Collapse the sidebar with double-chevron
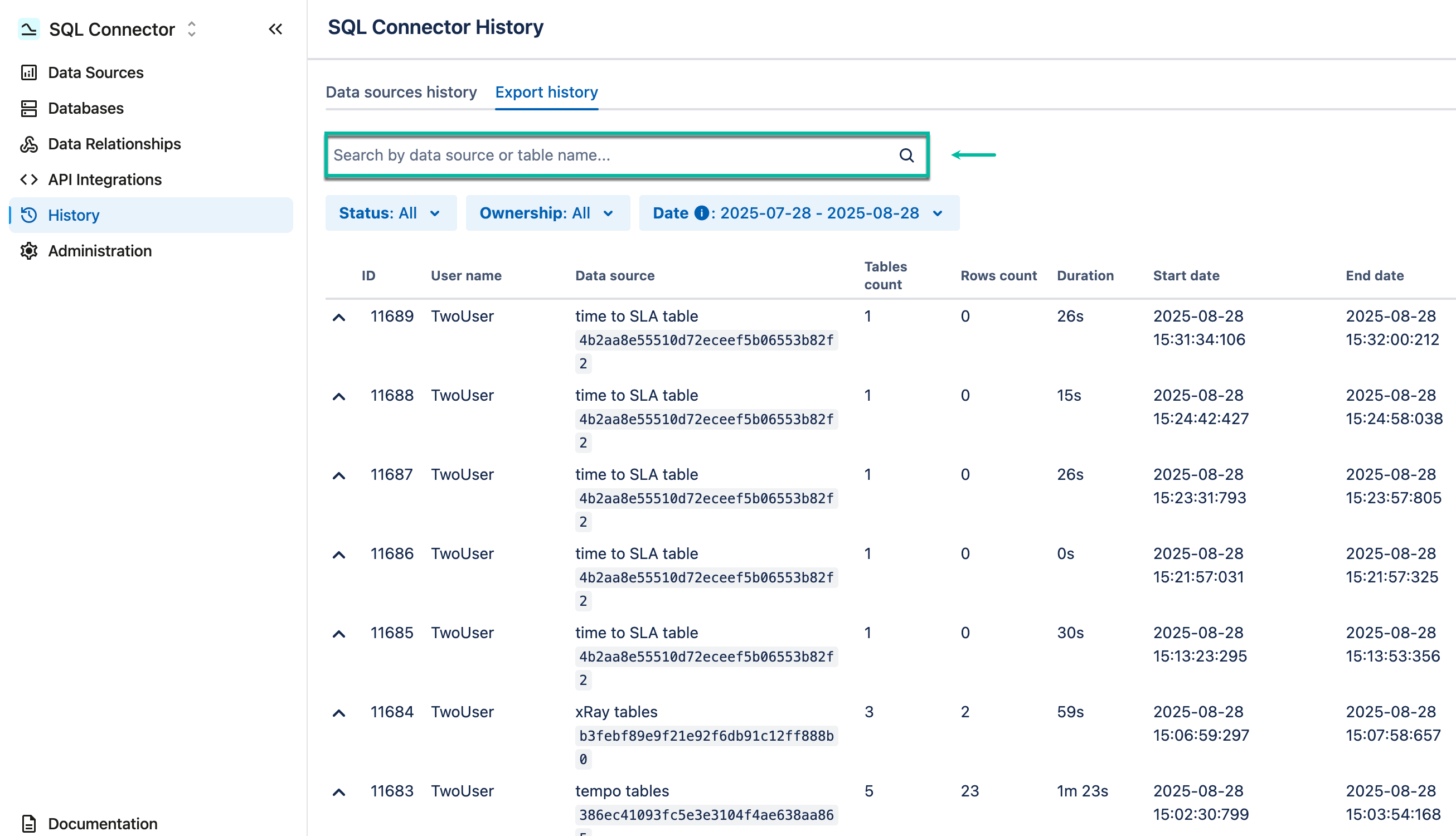 tap(275, 30)
